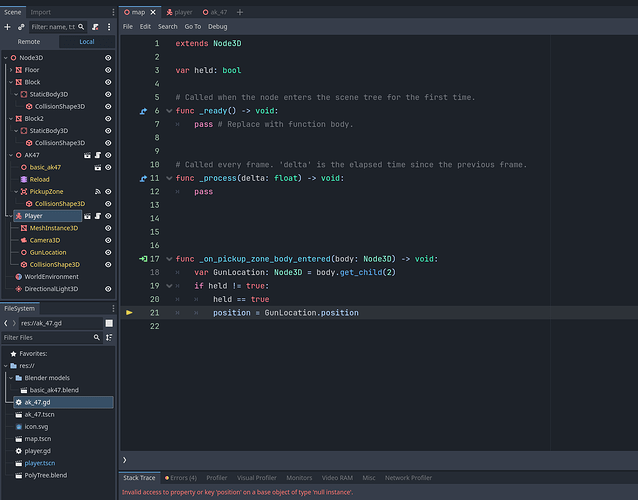
Task: Open the File menu in script editor
Action: (x=128, y=26)
